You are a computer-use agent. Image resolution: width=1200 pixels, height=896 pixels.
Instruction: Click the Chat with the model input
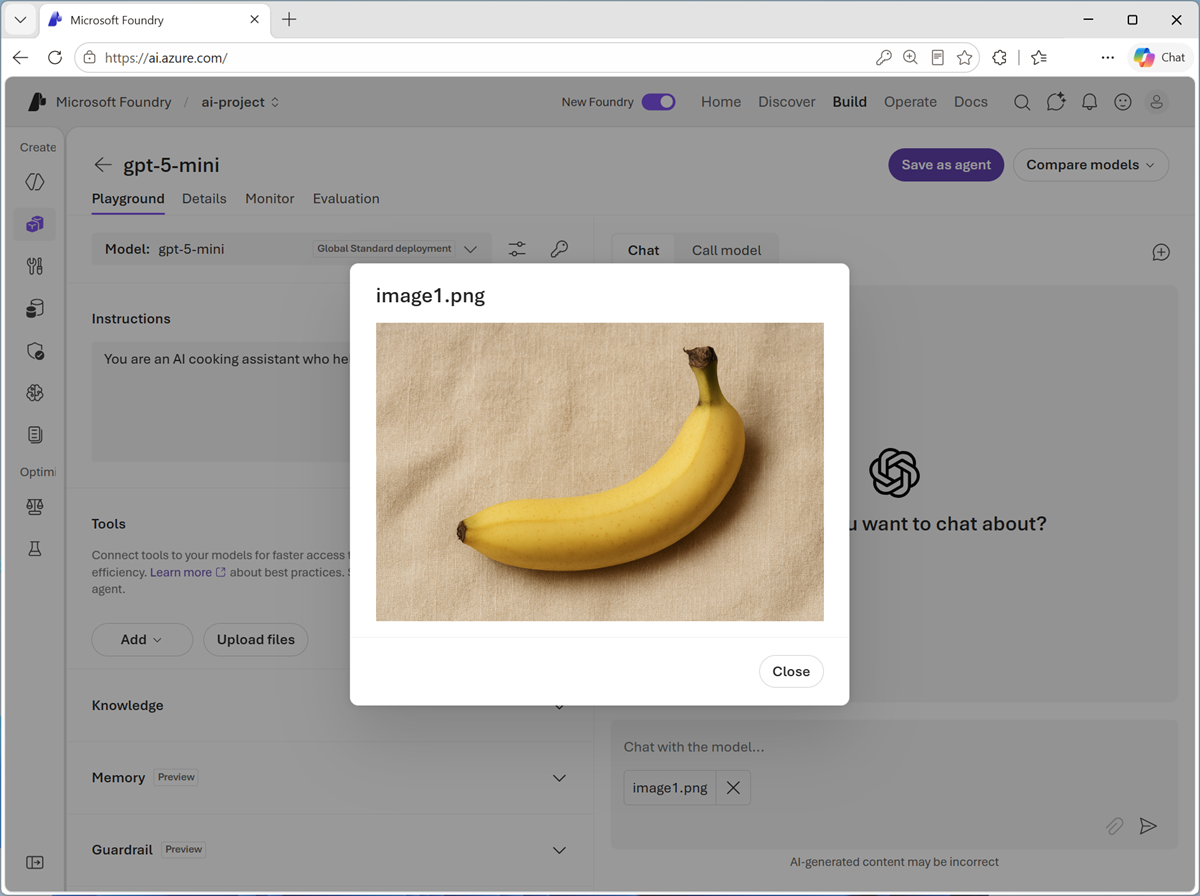894,747
